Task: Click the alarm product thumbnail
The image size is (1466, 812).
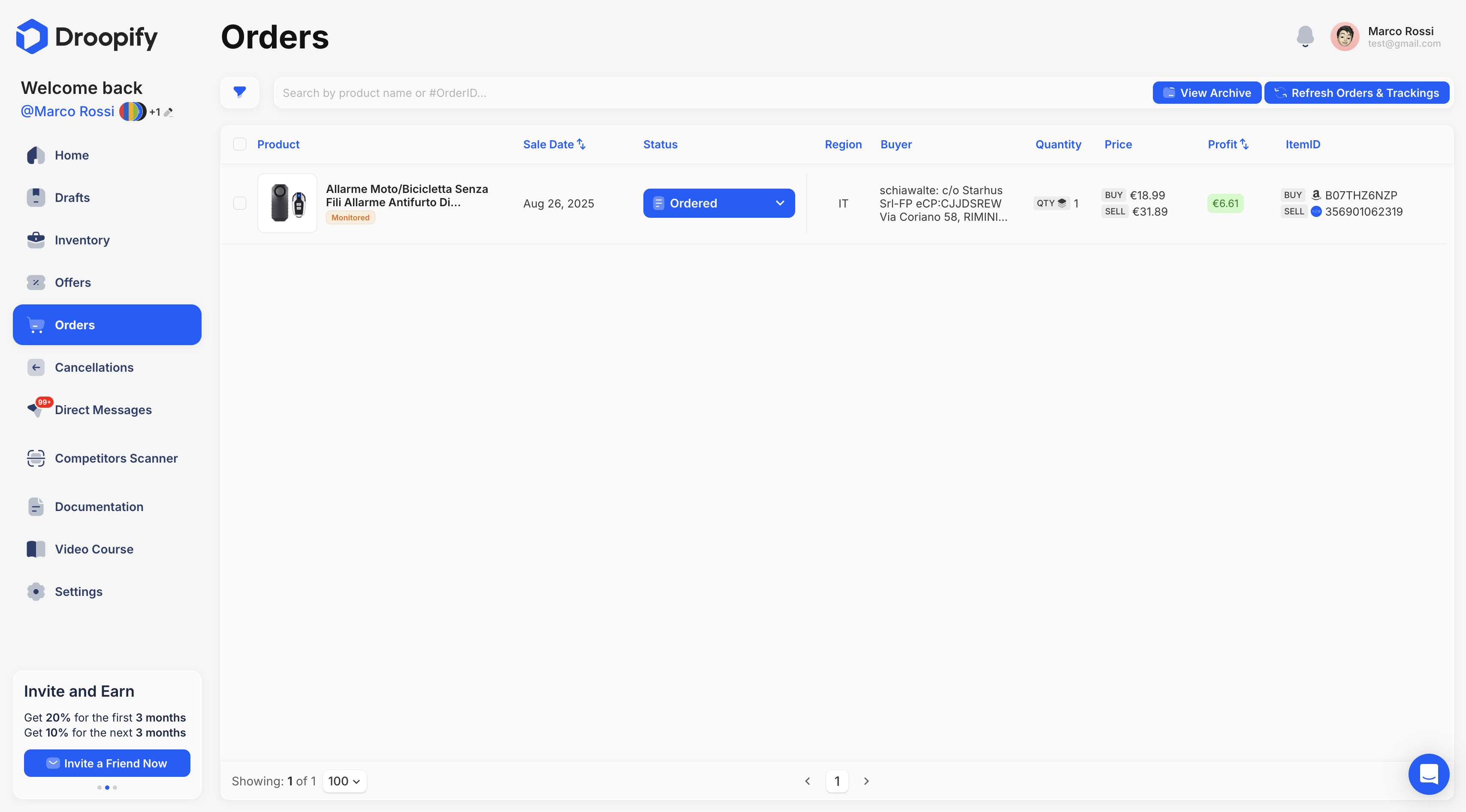Action: [x=287, y=203]
